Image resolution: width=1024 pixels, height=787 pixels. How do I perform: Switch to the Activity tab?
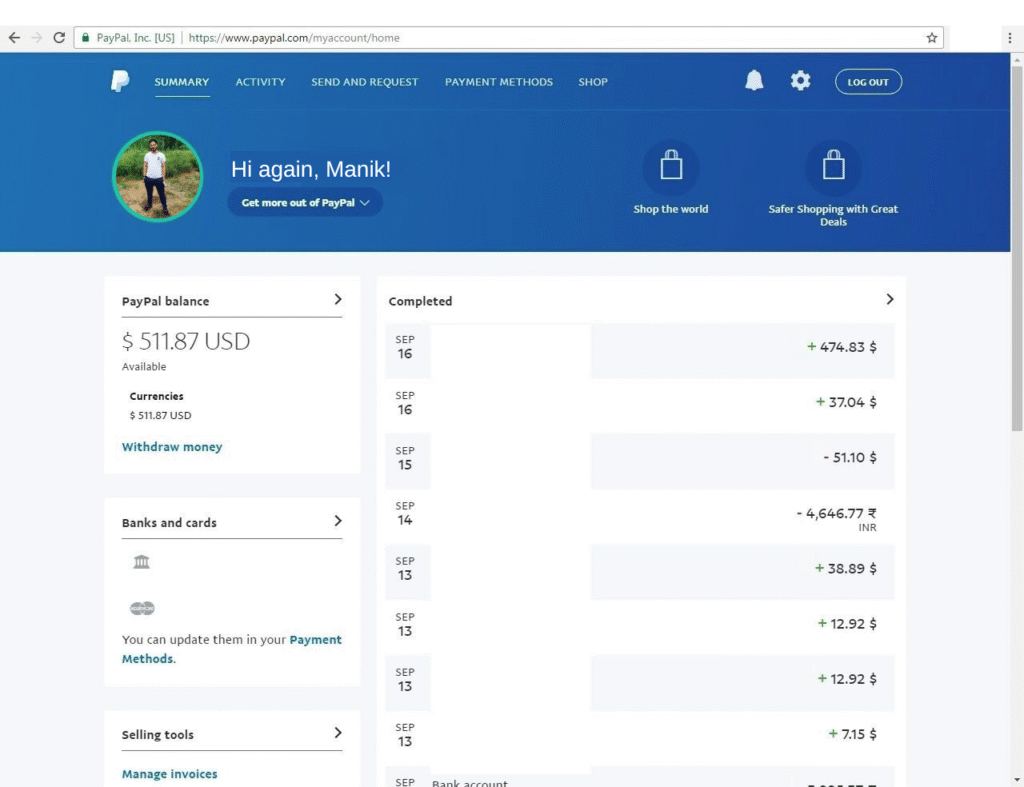click(260, 82)
